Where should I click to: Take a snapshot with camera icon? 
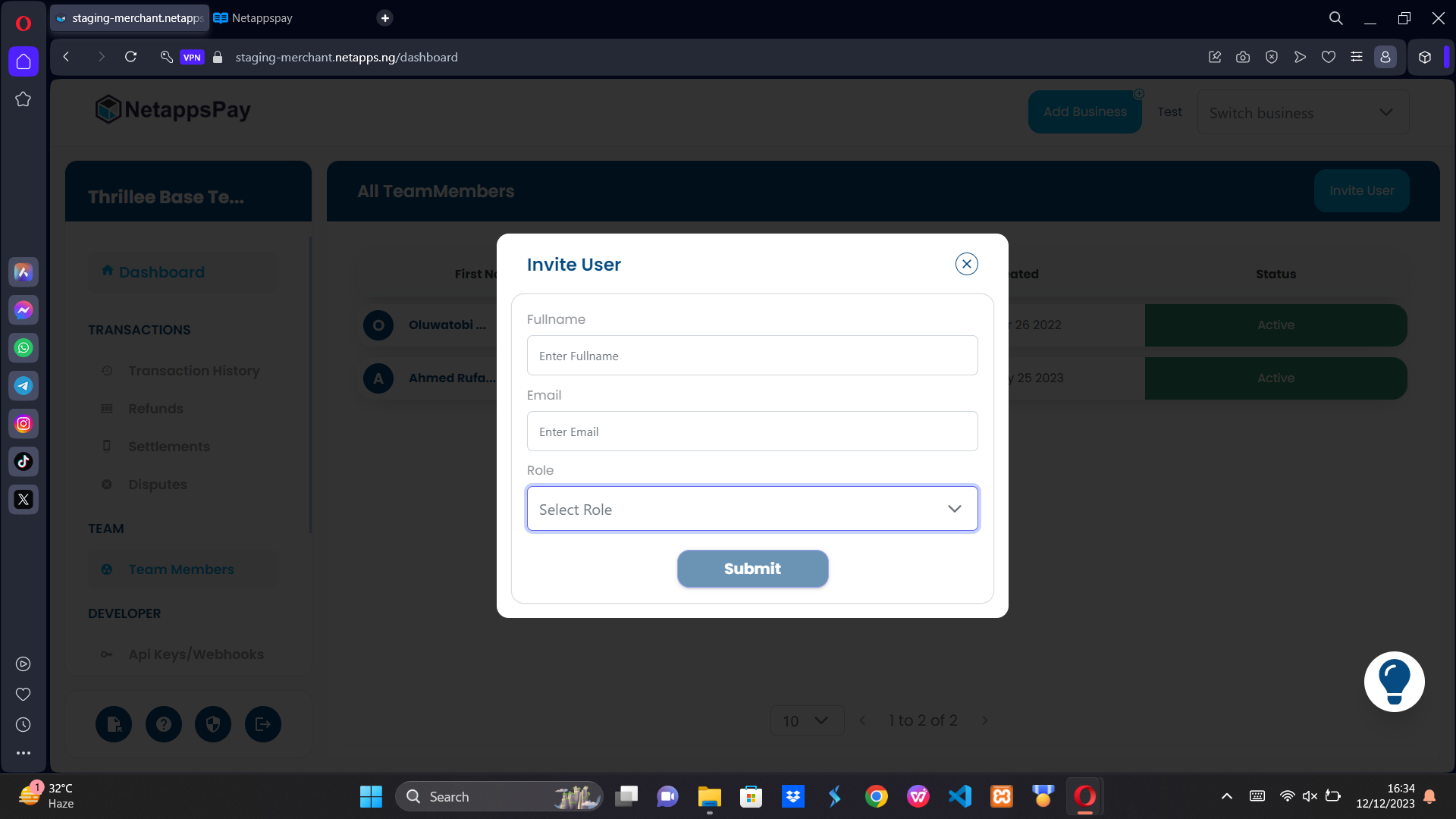1243,57
